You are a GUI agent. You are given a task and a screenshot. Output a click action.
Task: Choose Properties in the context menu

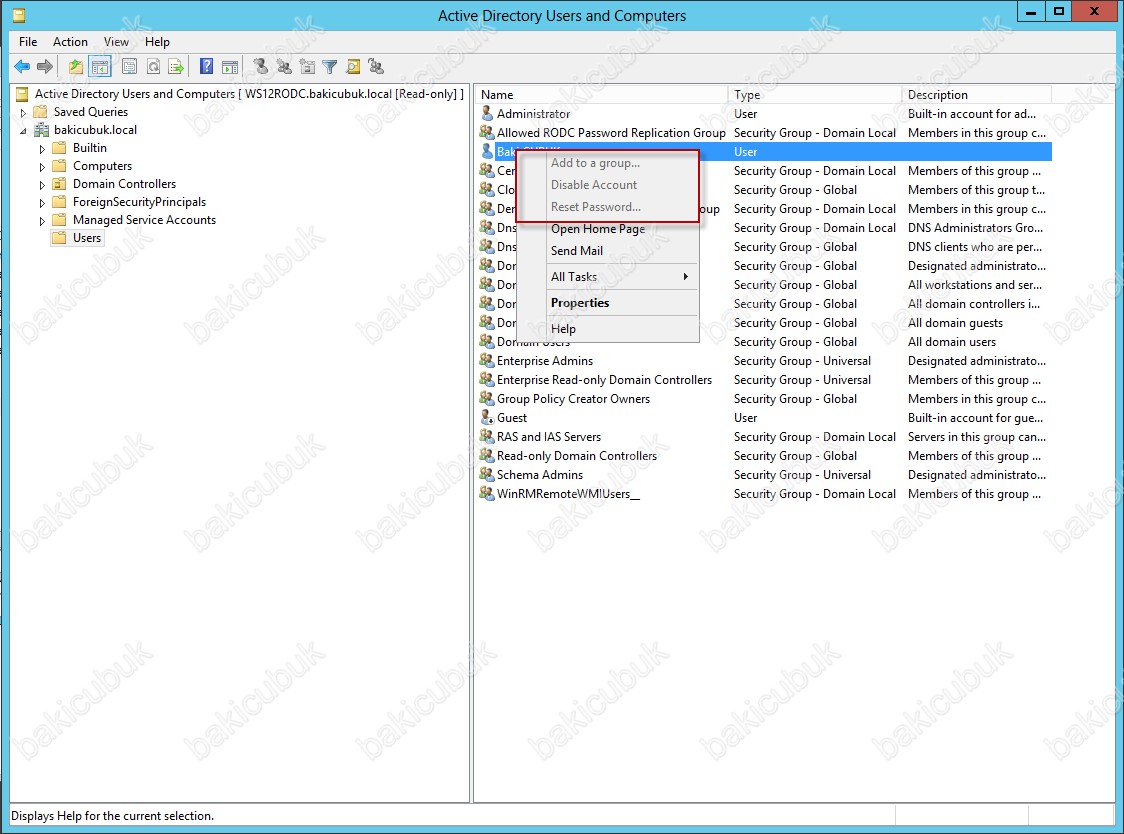608,303
